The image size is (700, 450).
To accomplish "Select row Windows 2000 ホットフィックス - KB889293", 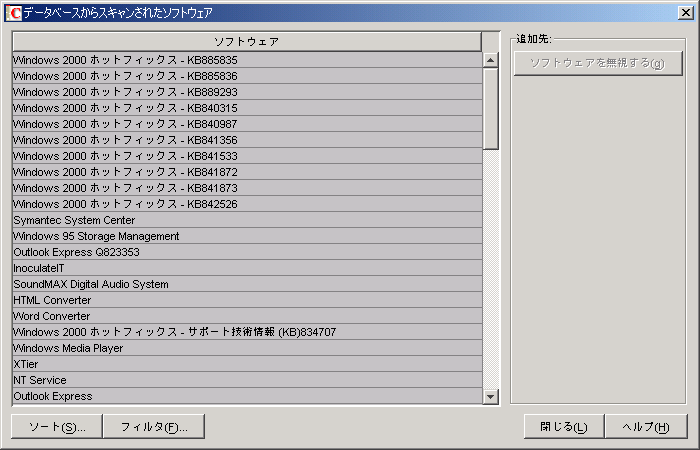I will (247, 92).
